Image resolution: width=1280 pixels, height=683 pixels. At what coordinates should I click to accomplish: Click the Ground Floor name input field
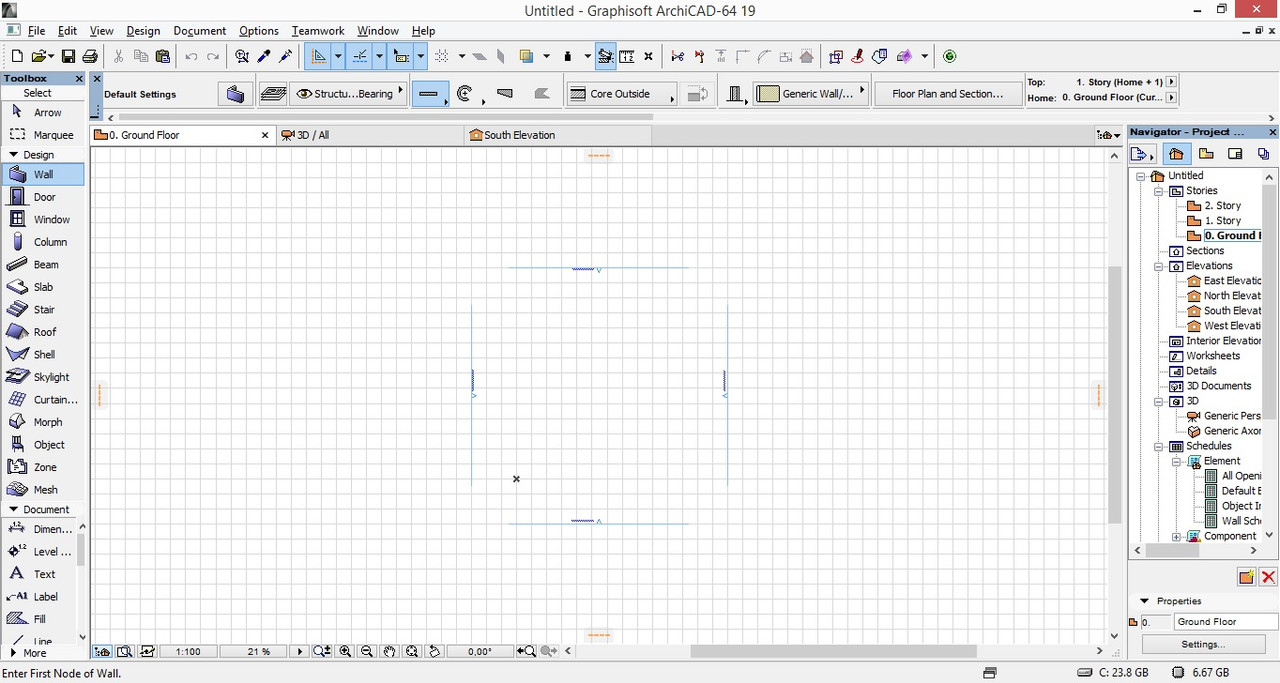pos(1225,622)
